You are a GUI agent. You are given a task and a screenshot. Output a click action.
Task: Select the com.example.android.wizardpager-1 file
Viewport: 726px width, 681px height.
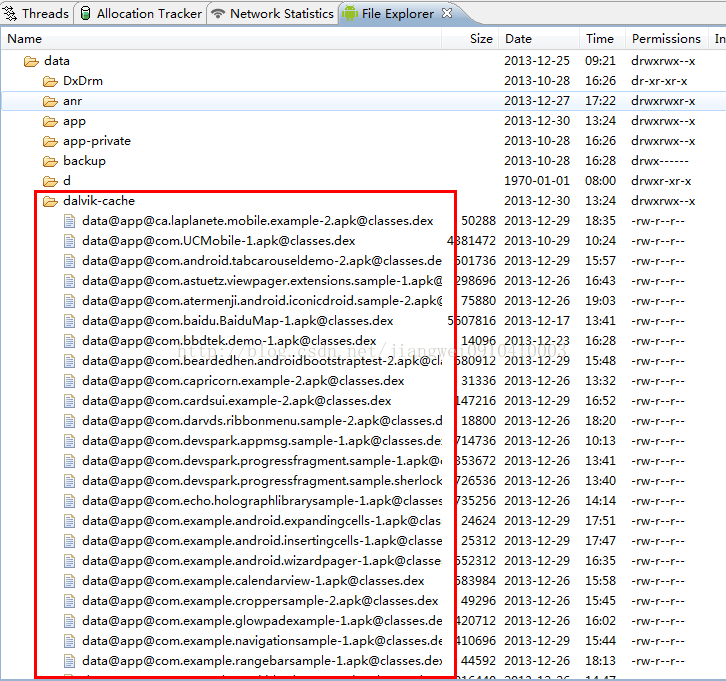tap(262, 561)
